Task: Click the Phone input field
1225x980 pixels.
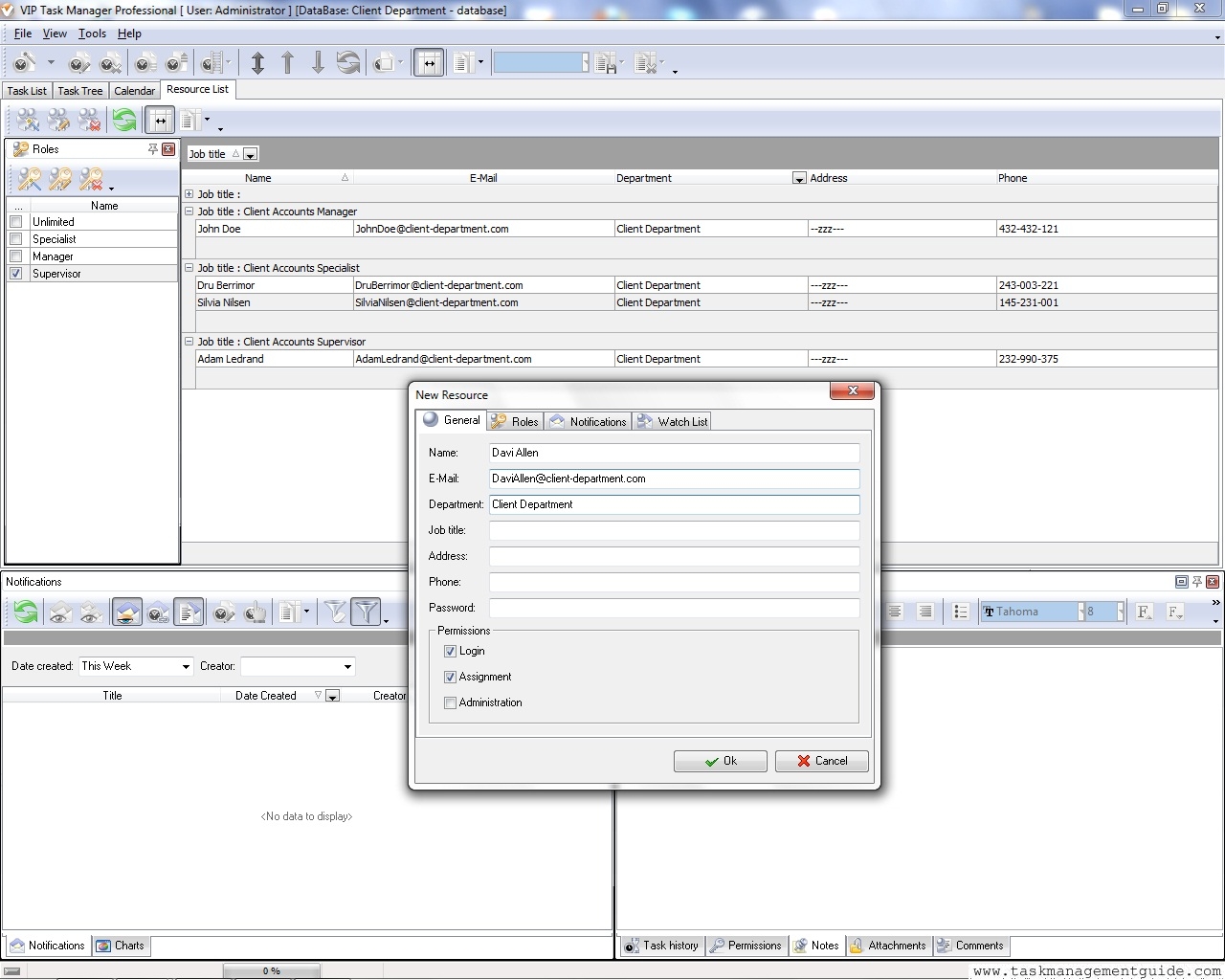Action: coord(674,582)
